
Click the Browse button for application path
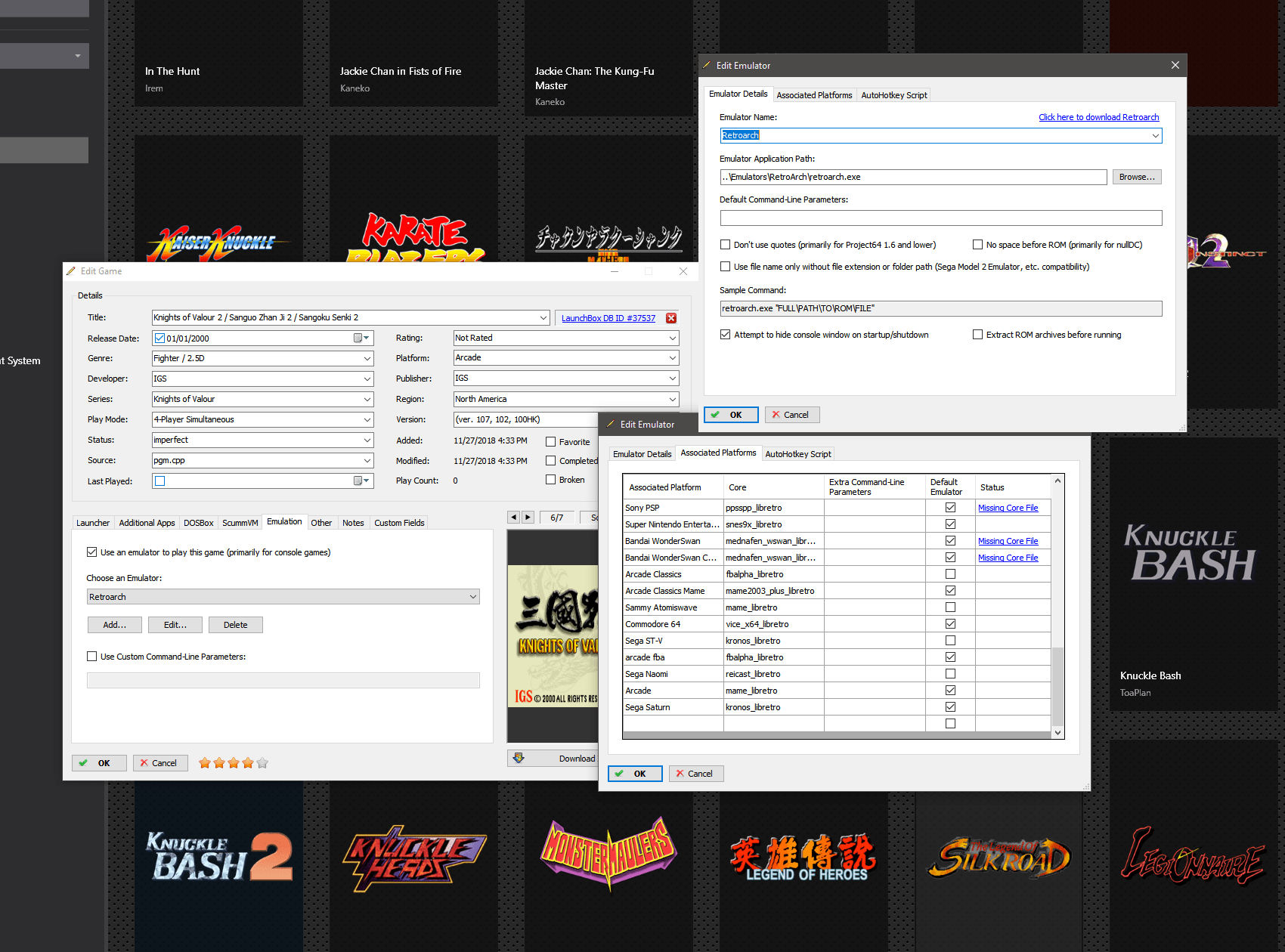(x=1137, y=177)
